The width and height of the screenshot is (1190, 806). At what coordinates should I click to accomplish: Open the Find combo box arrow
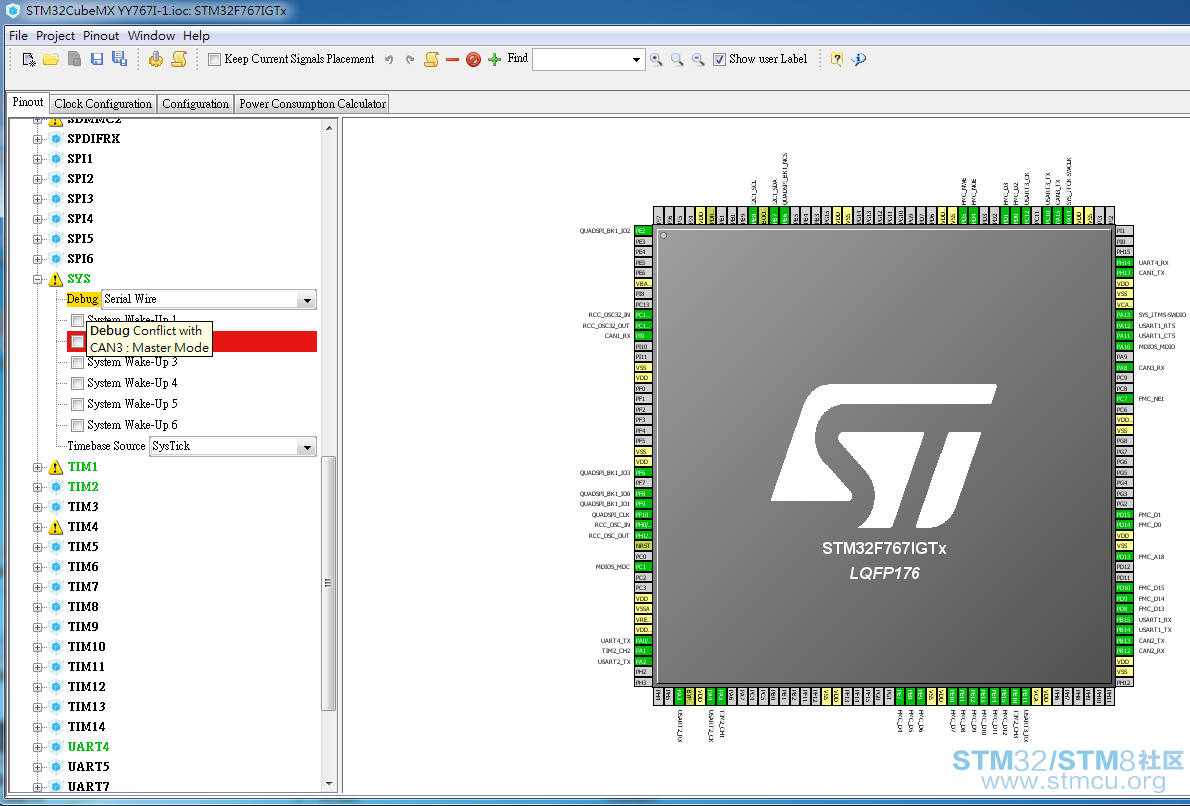click(636, 59)
